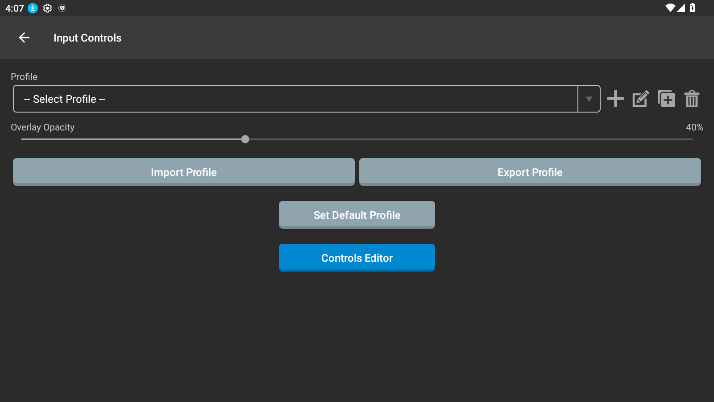Tap the 40% opacity value label
Image resolution: width=714 pixels, height=402 pixels.
[694, 127]
